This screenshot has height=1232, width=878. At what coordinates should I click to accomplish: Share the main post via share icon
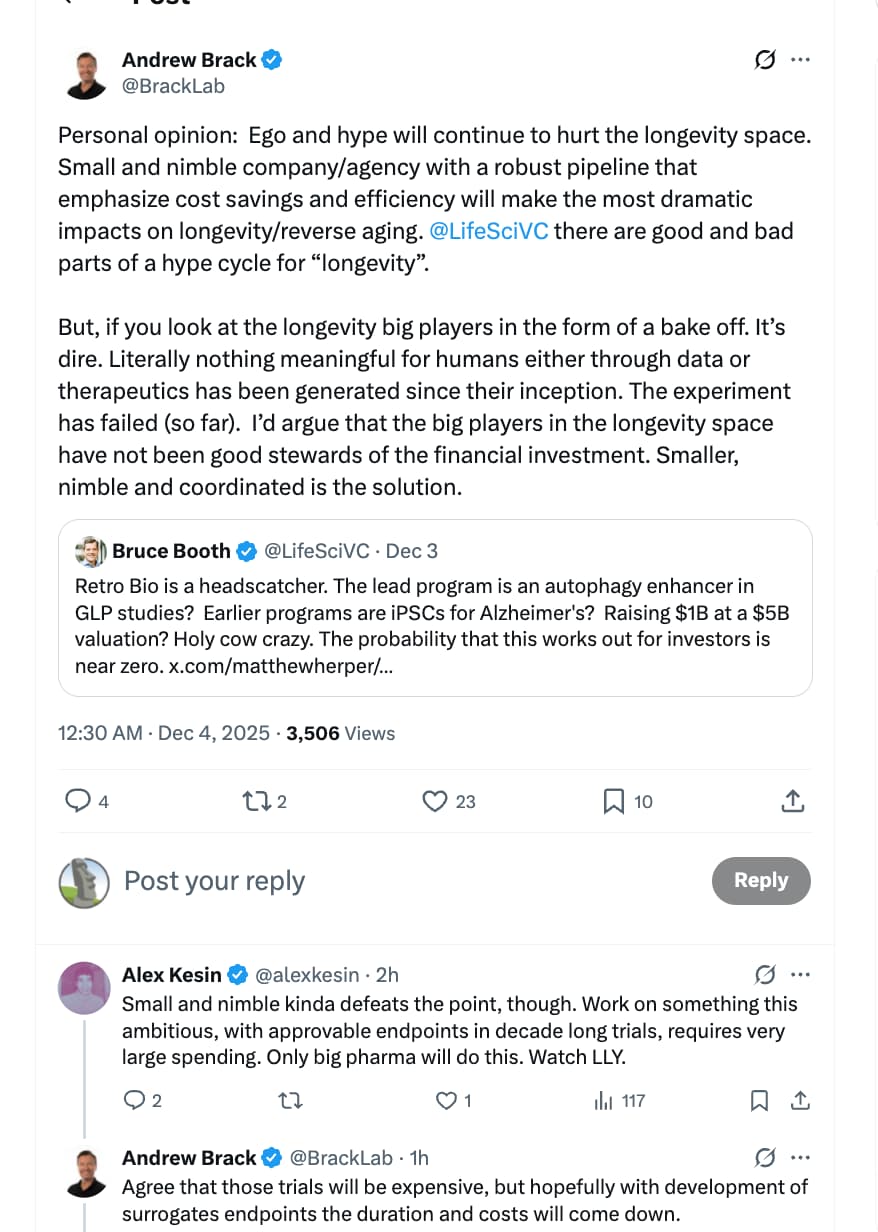tap(791, 801)
